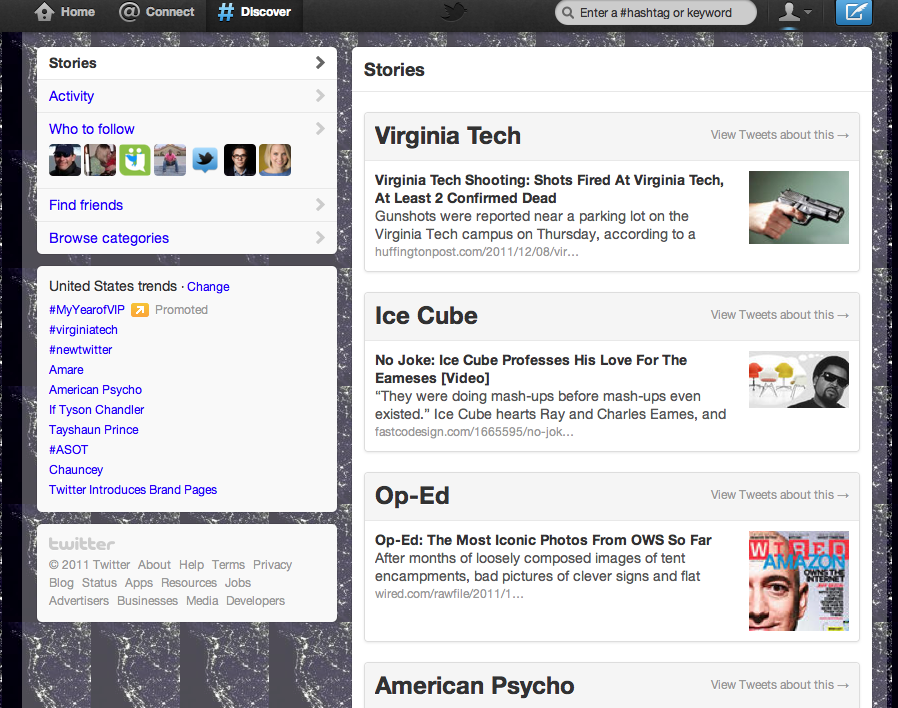Open the #virginiatech trend
Image resolution: width=898 pixels, height=708 pixels.
(83, 330)
